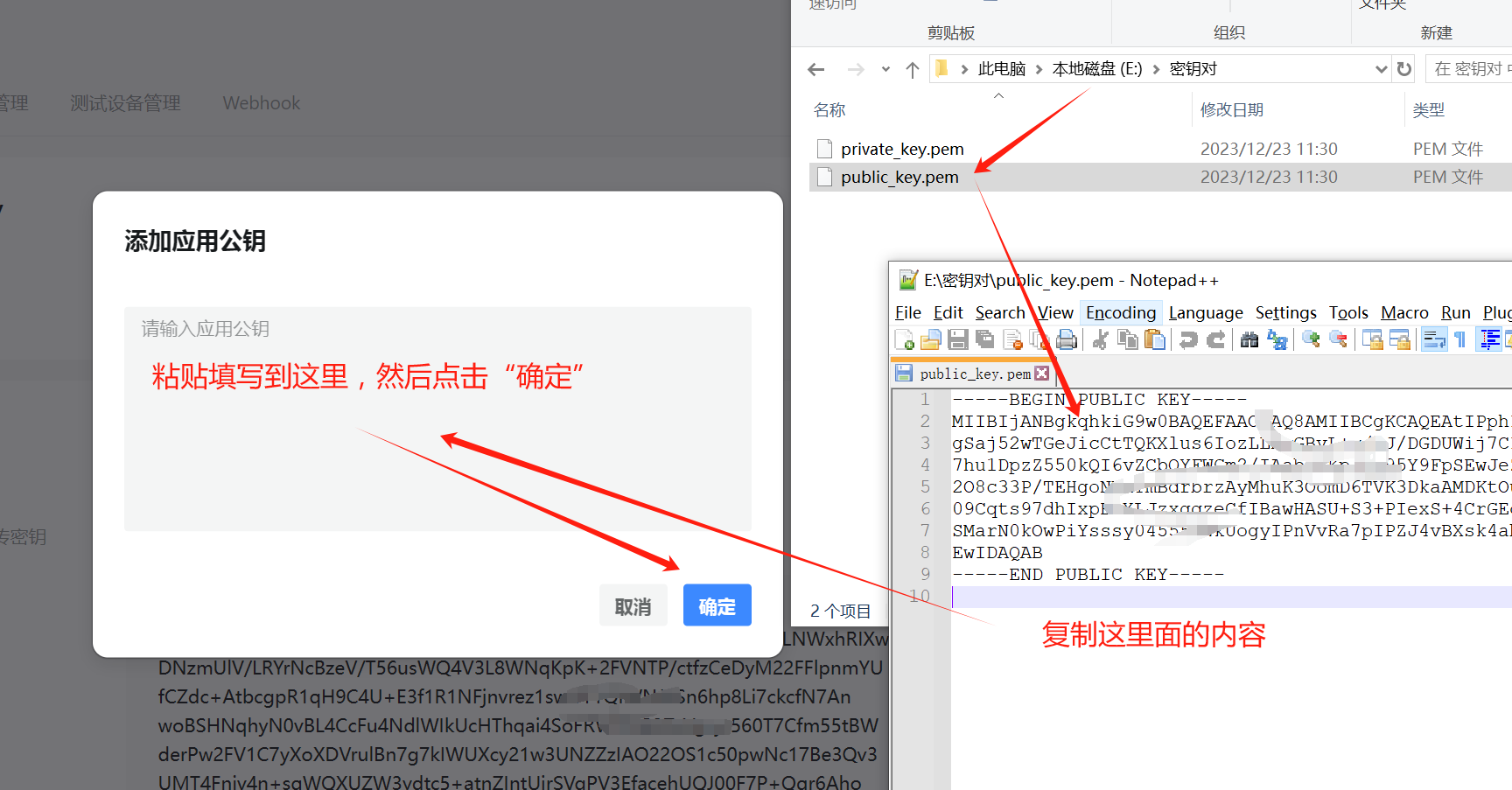Switch to the Webhook tab
This screenshot has height=790, width=1512.
[x=262, y=103]
